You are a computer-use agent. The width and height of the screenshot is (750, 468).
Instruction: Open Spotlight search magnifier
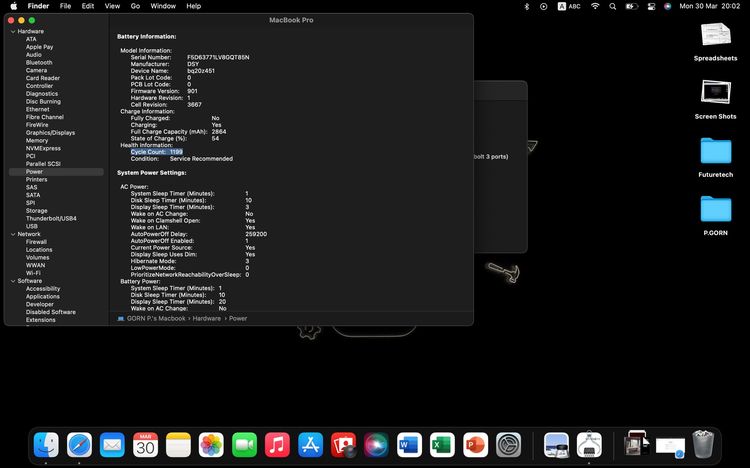coord(613,6)
